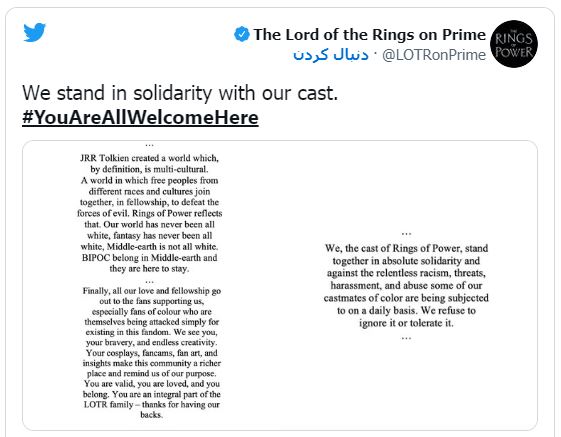
Task: Click the blue Twitter bird logo
Action: [35, 32]
